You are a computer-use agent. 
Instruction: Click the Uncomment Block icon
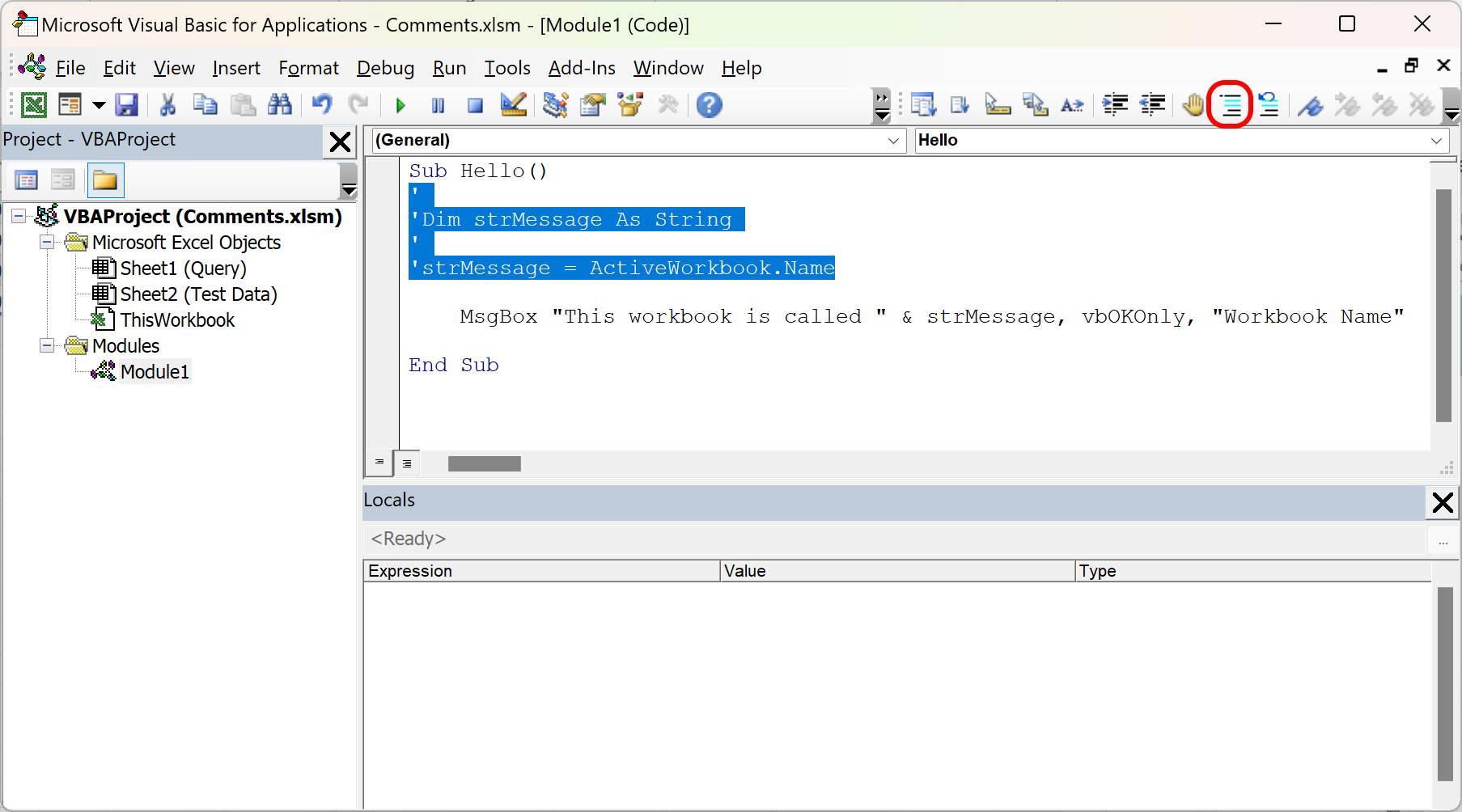click(x=1268, y=105)
